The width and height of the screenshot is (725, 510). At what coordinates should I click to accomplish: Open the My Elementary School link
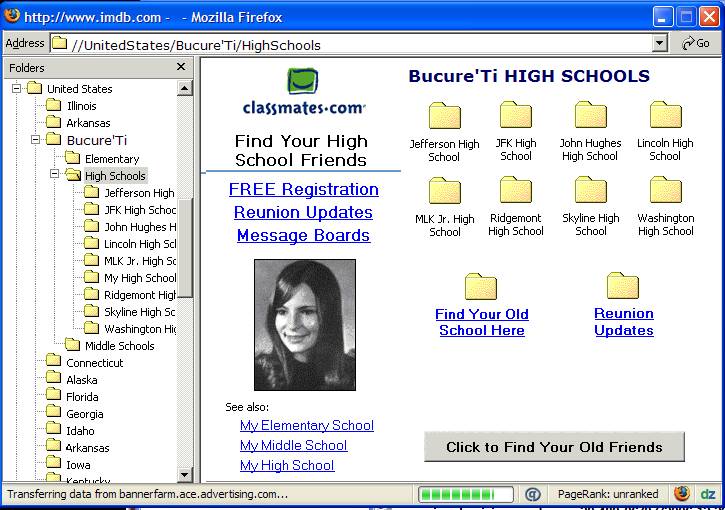click(x=307, y=425)
